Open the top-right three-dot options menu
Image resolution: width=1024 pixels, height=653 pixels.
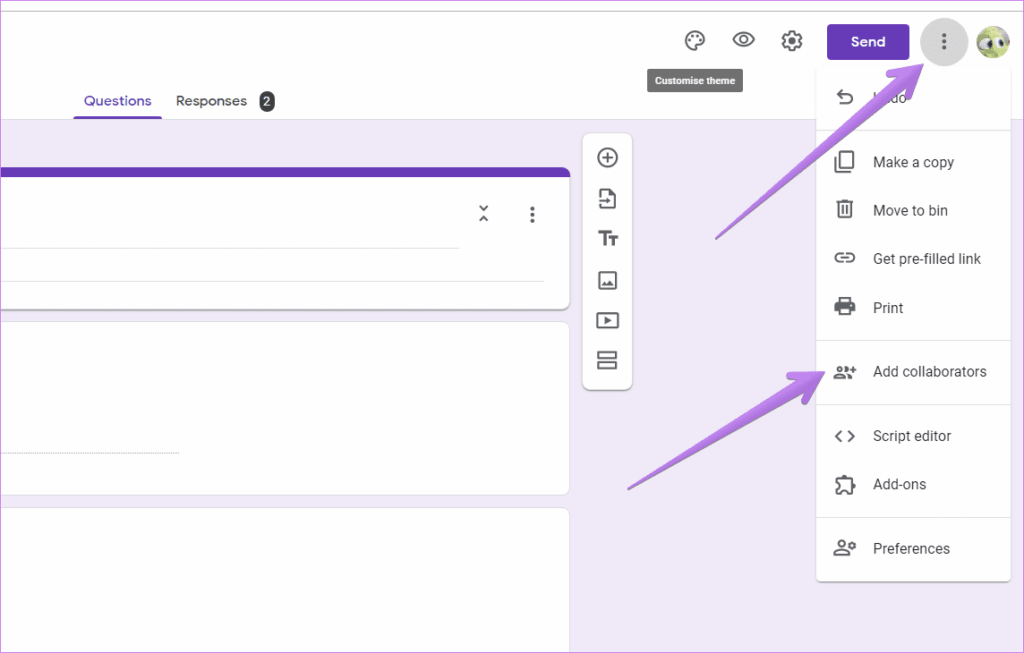(x=943, y=41)
